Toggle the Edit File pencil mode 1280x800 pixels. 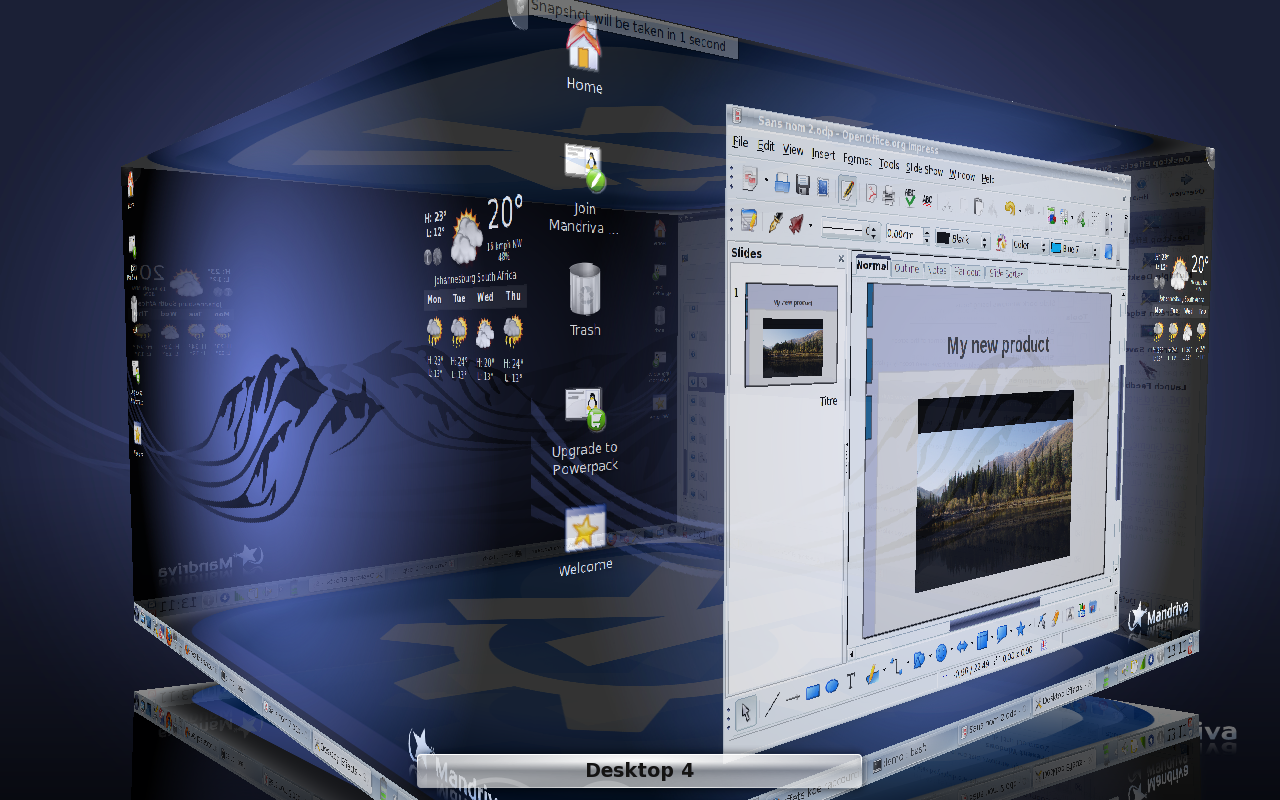pos(847,190)
